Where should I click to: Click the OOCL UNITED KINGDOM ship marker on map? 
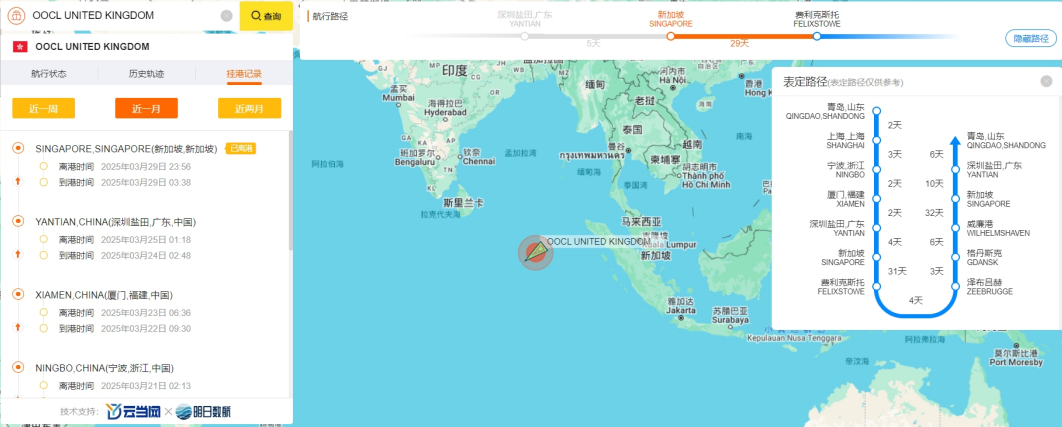tap(535, 253)
